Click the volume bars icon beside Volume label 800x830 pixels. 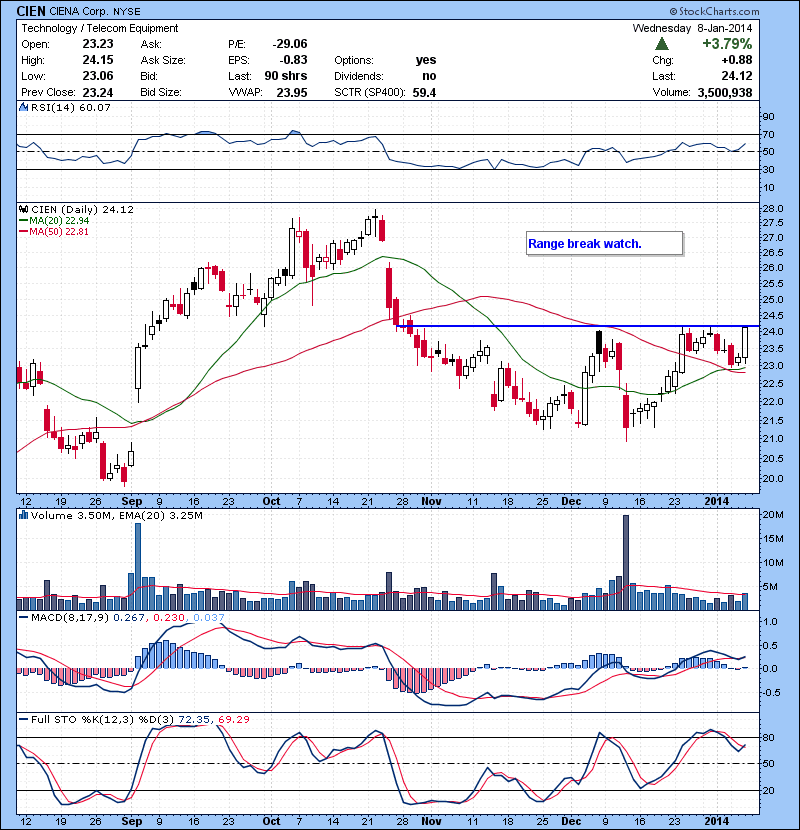(23, 515)
